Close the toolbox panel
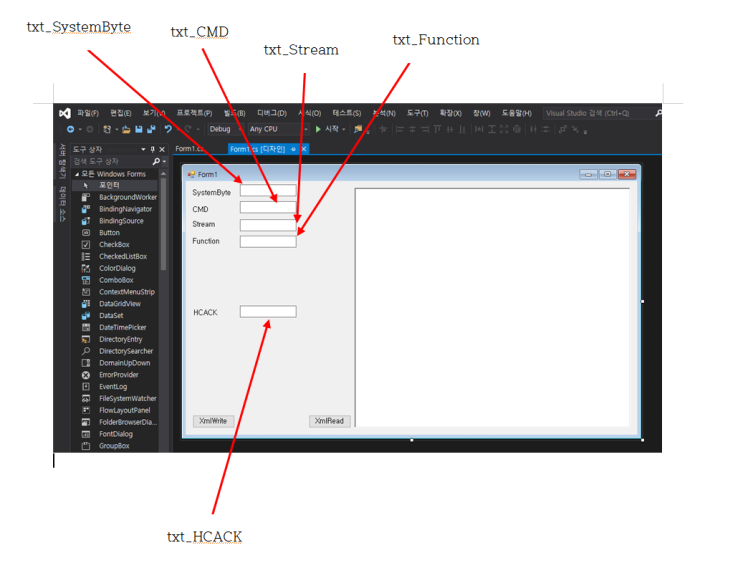This screenshot has height=563, width=743. click(x=162, y=149)
